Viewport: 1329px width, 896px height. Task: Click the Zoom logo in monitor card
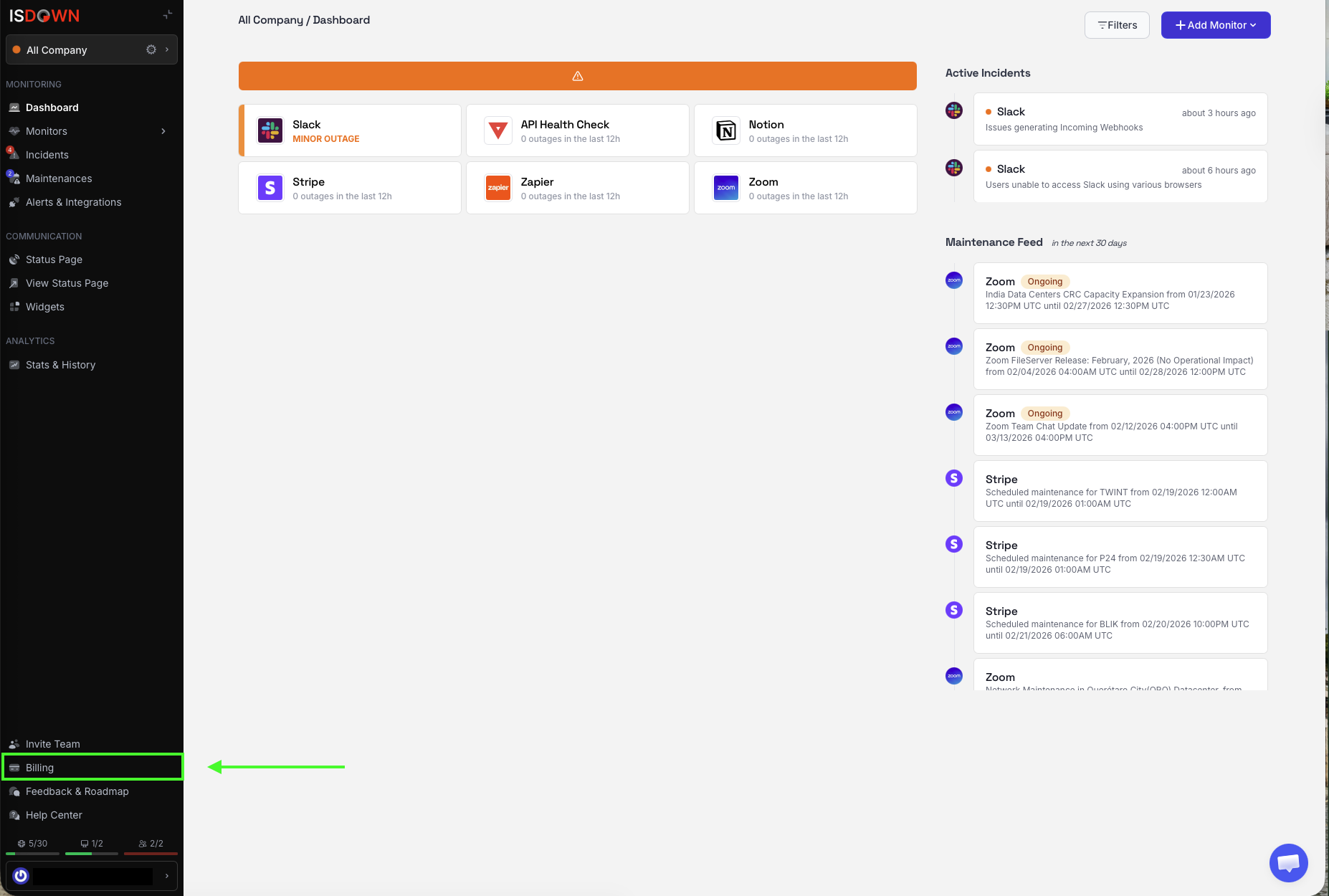click(726, 188)
